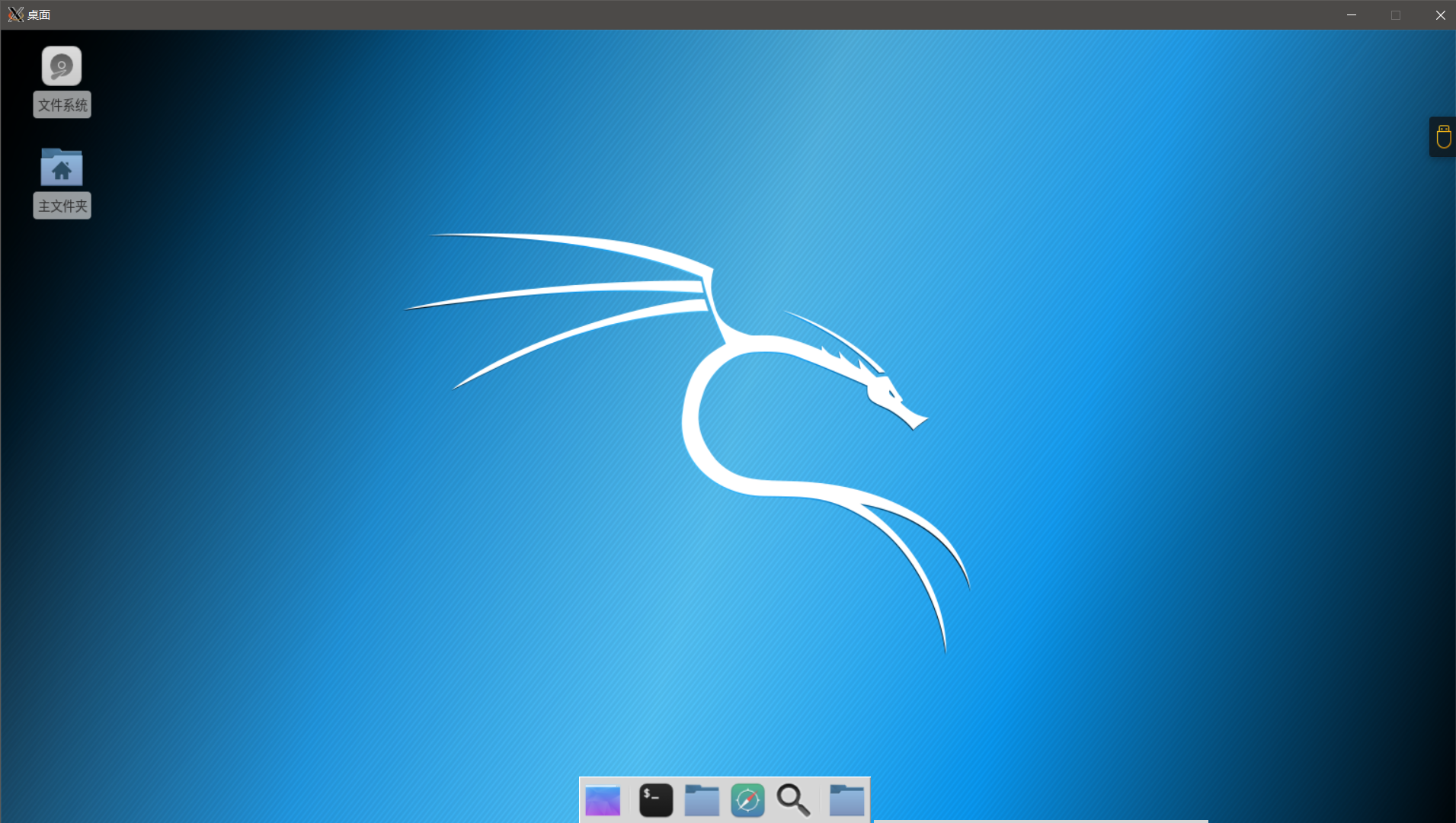This screenshot has height=823, width=1456.
Task: Minimize the 桌面 window
Action: (x=1352, y=15)
